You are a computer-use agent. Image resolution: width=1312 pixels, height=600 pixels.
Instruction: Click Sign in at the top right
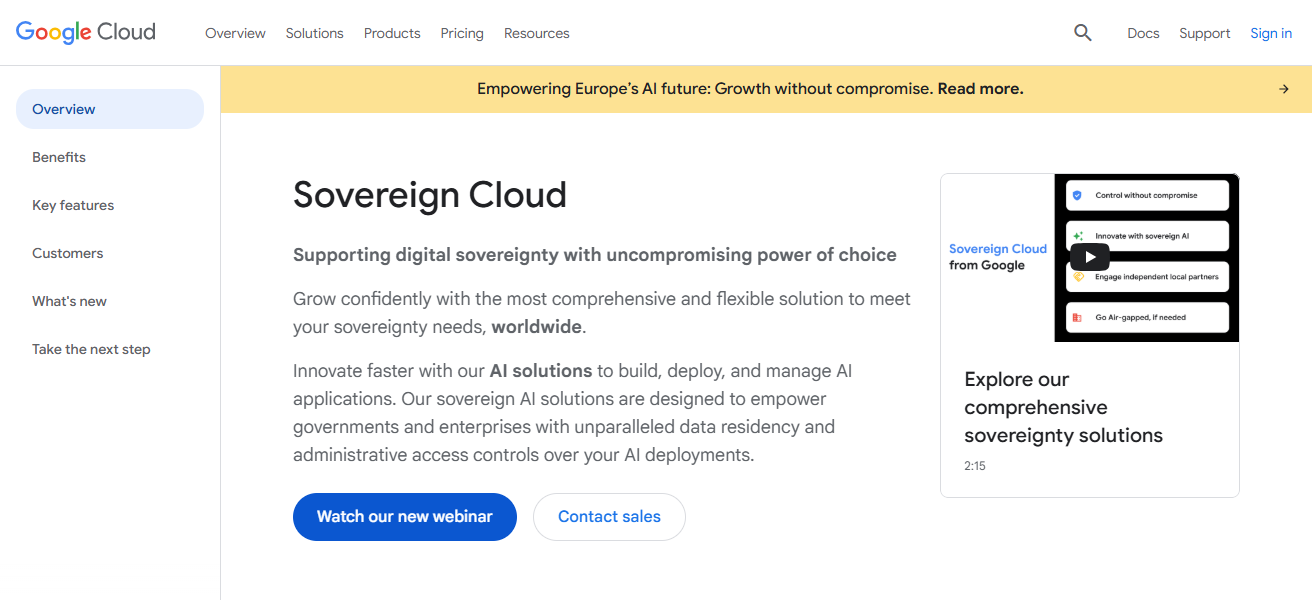point(1270,33)
